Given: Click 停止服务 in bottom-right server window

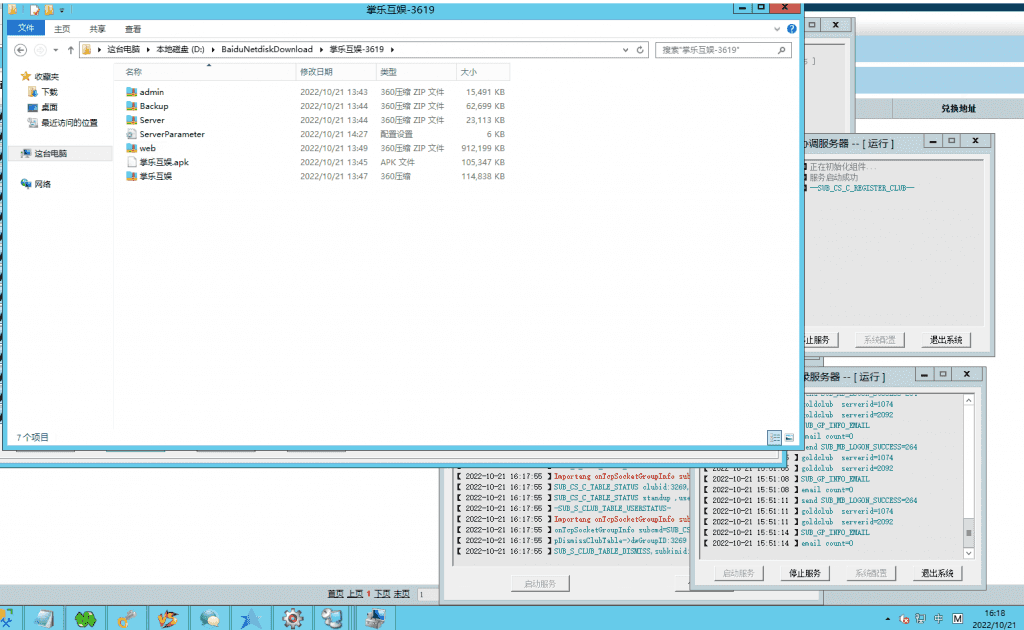Looking at the screenshot, I should coord(805,573).
